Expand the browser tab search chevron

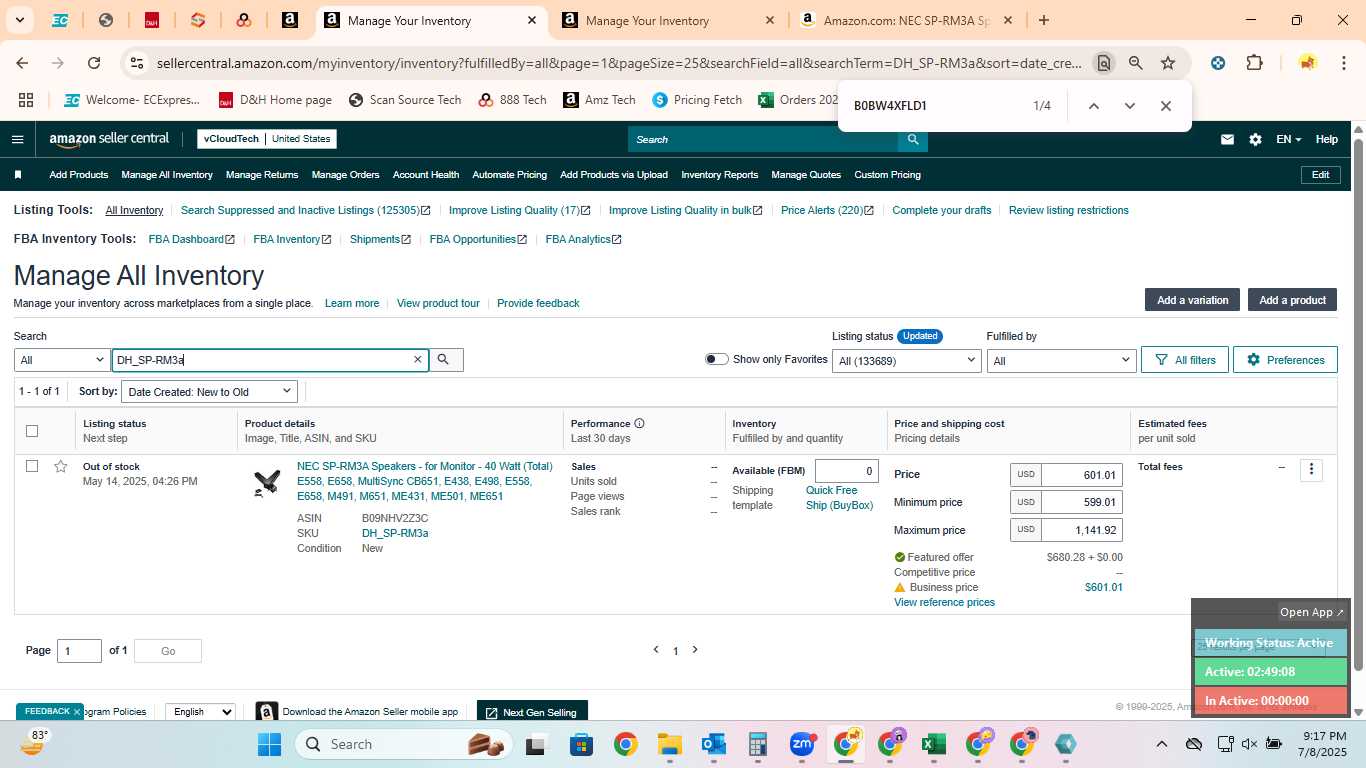click(x=19, y=20)
